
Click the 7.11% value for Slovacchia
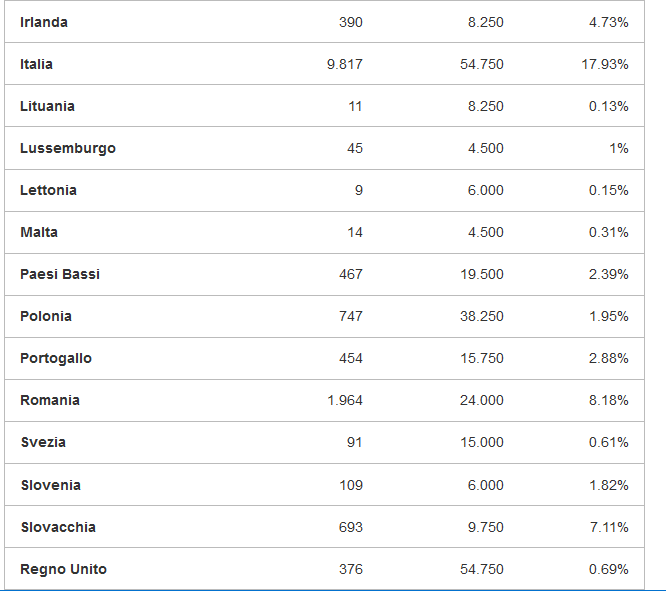click(609, 527)
